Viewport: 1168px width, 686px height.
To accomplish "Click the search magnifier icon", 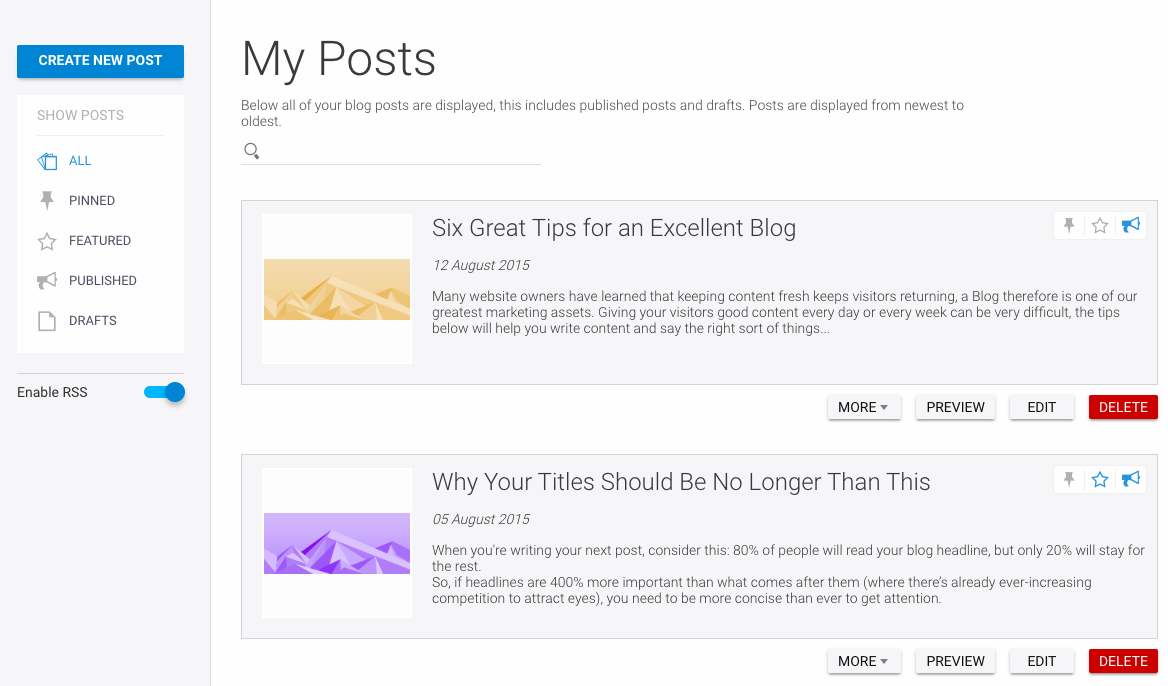I will coord(251,151).
